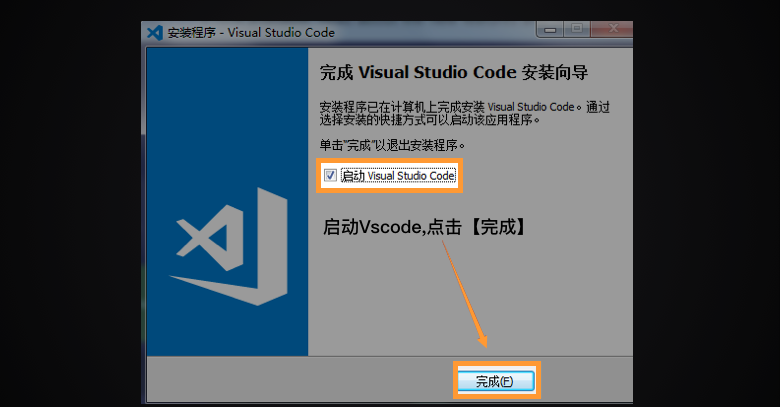Viewport: 780px width, 407px height.
Task: Click the 安装程序已在计算机上完成安装 paragraph
Action: (x=465, y=113)
